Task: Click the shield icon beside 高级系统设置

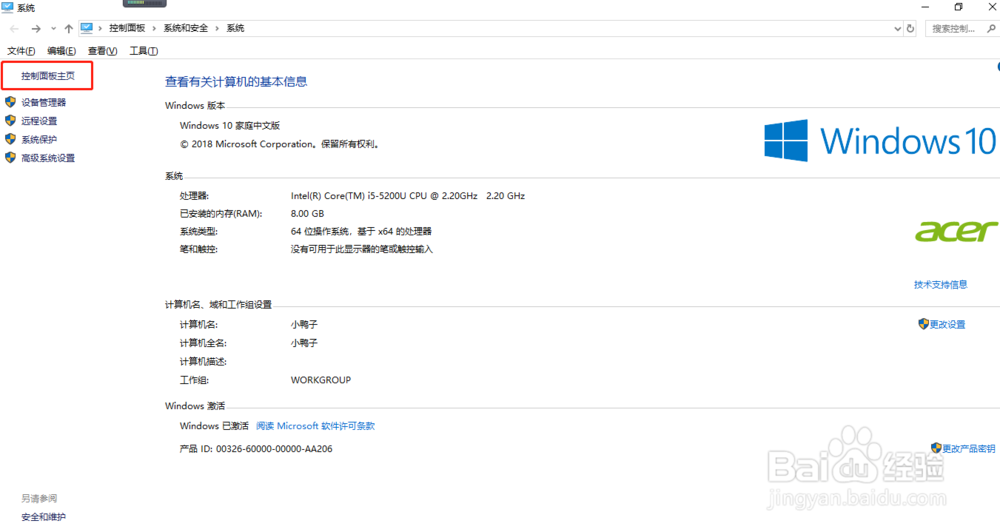Action: [x=10, y=158]
